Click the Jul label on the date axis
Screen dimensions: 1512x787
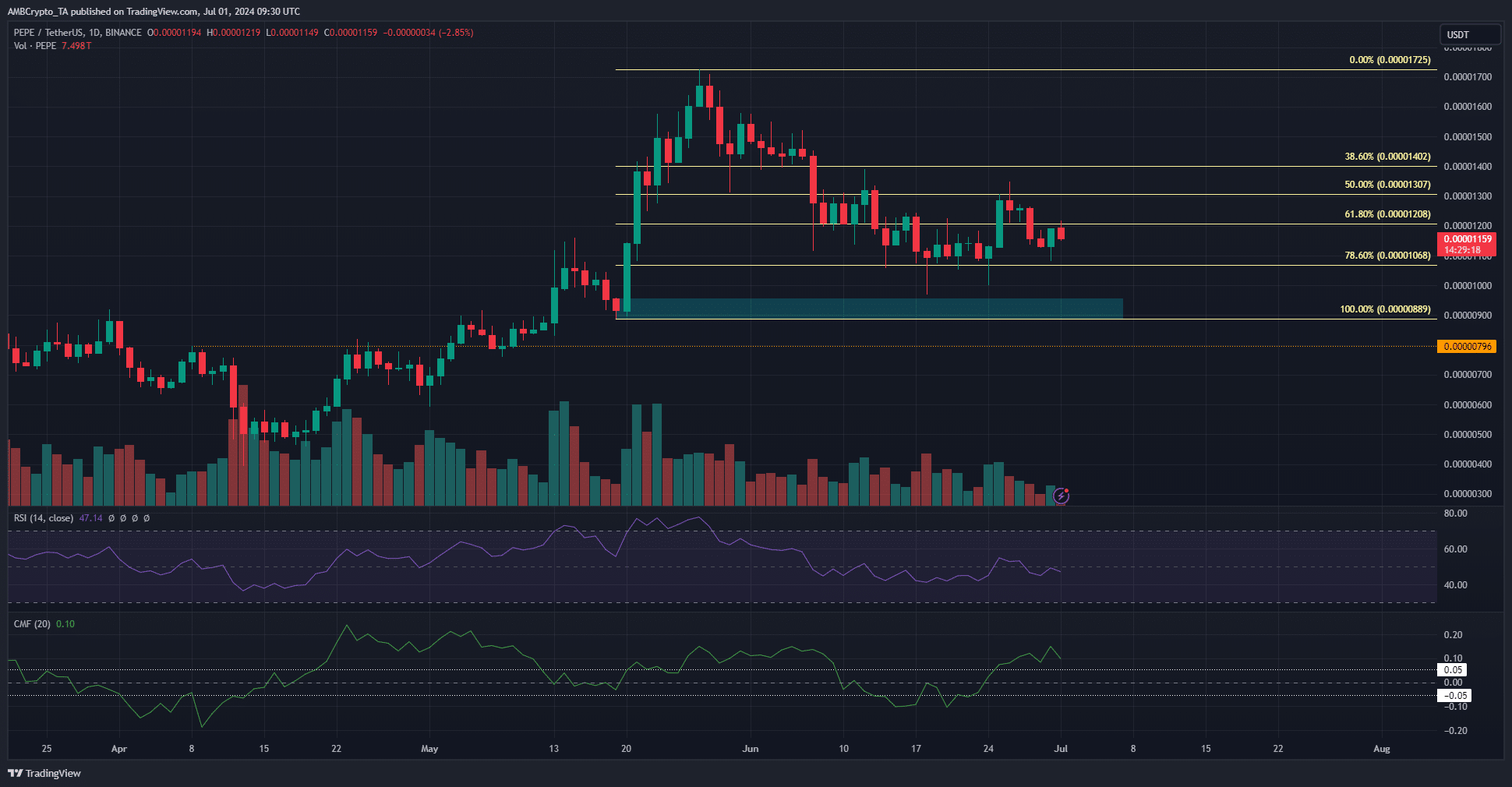1061,749
